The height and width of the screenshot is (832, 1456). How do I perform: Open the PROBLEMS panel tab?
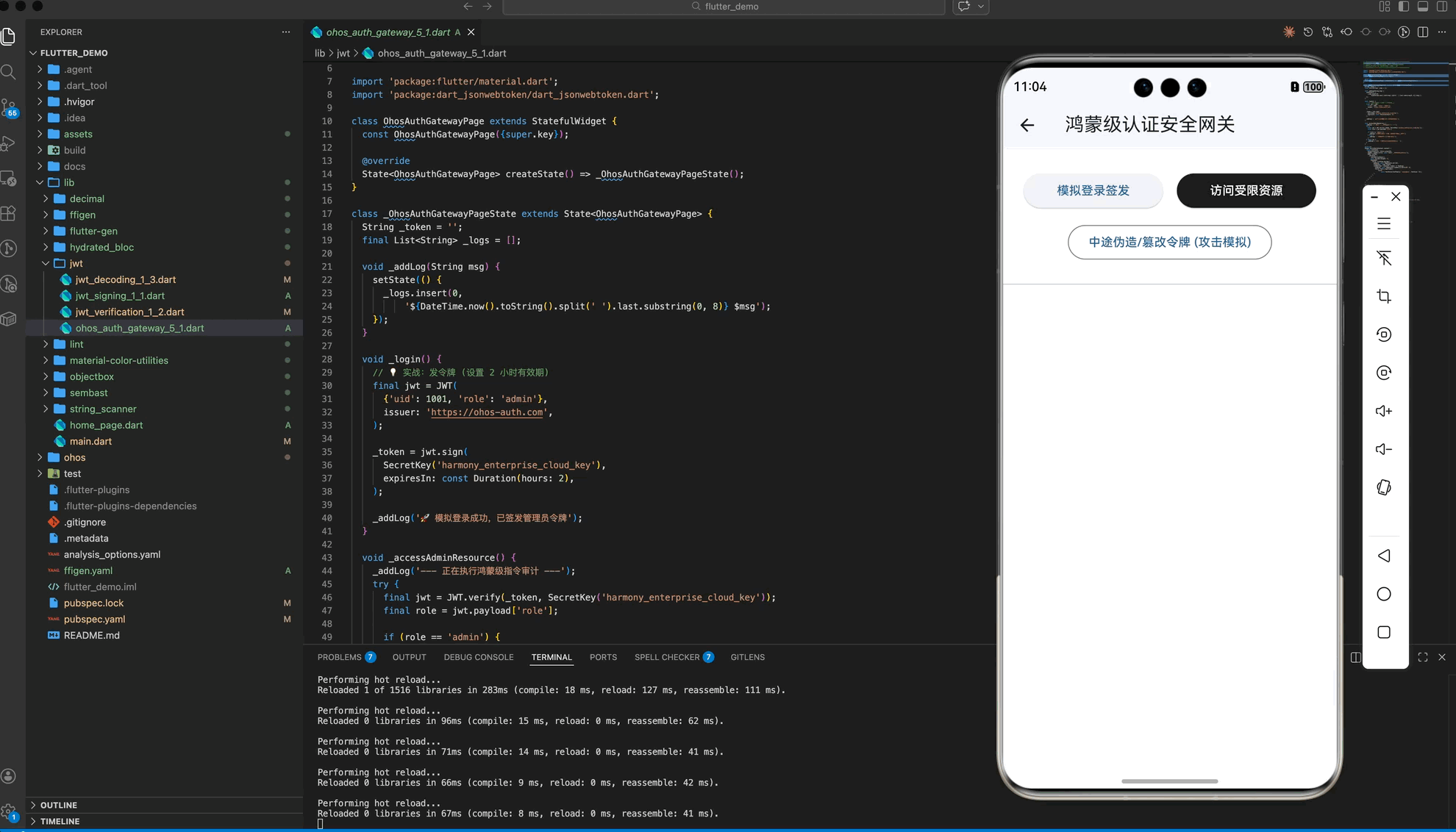(x=339, y=657)
